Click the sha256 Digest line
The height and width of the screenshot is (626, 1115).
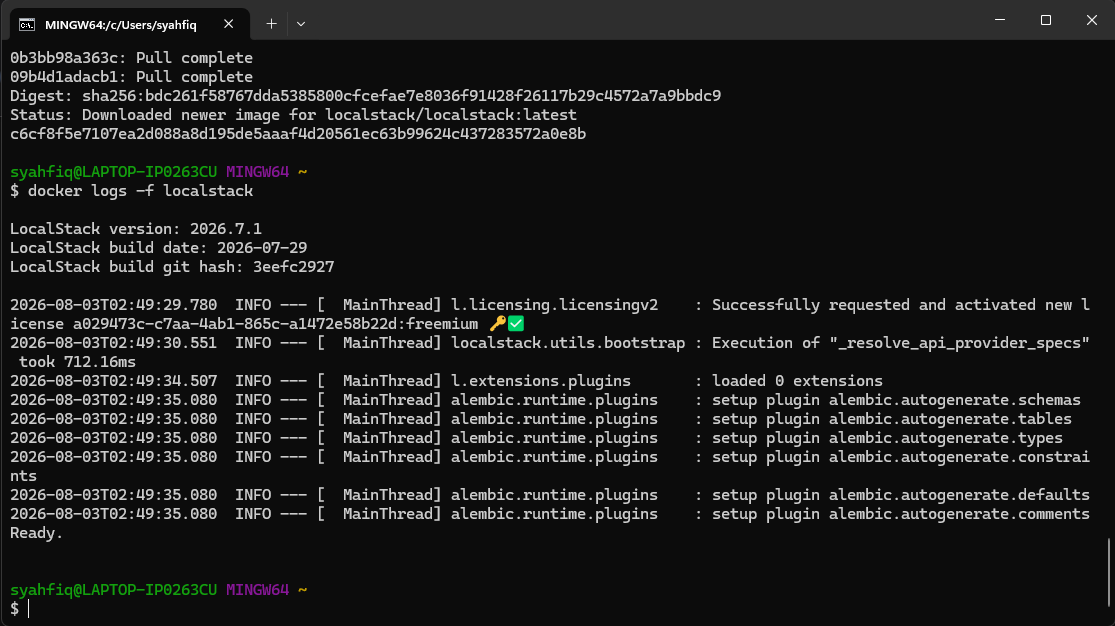366,95
